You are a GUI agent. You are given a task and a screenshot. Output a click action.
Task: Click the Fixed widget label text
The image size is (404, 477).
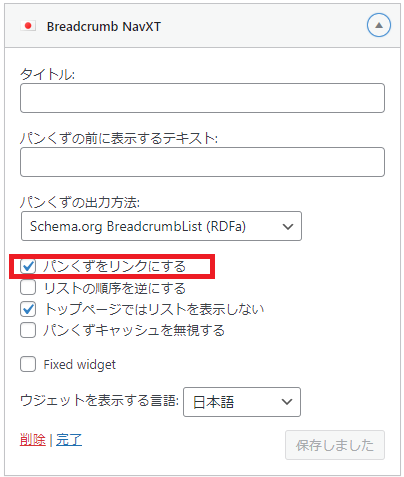[x=80, y=365]
